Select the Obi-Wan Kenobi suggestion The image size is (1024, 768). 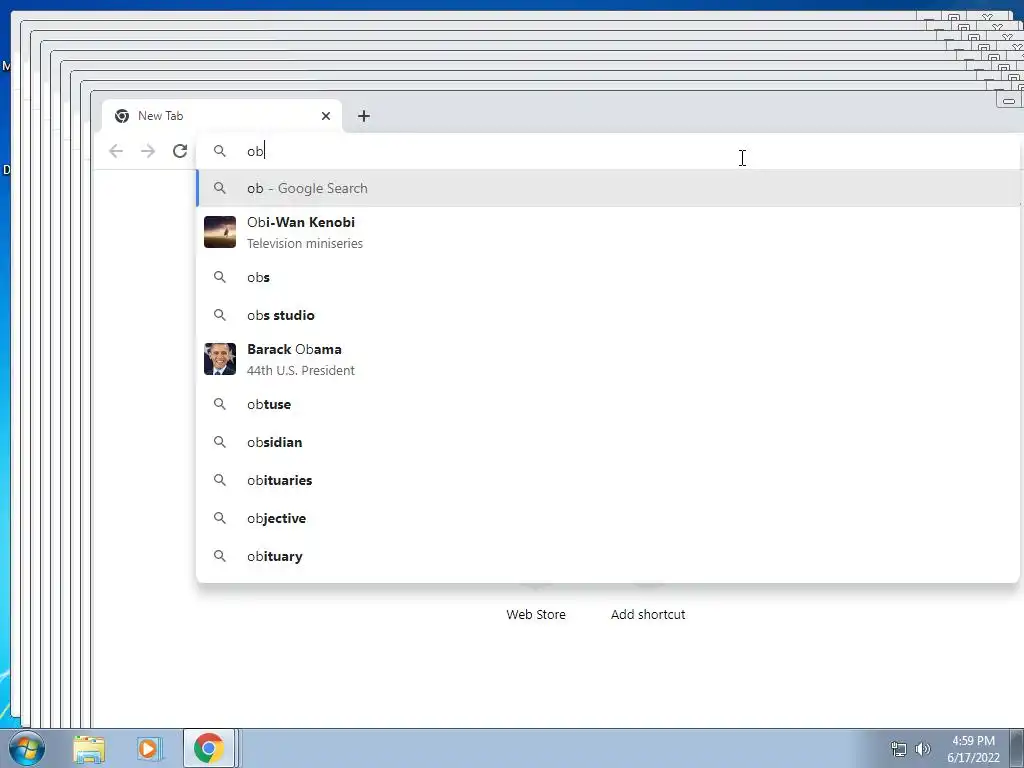607,232
